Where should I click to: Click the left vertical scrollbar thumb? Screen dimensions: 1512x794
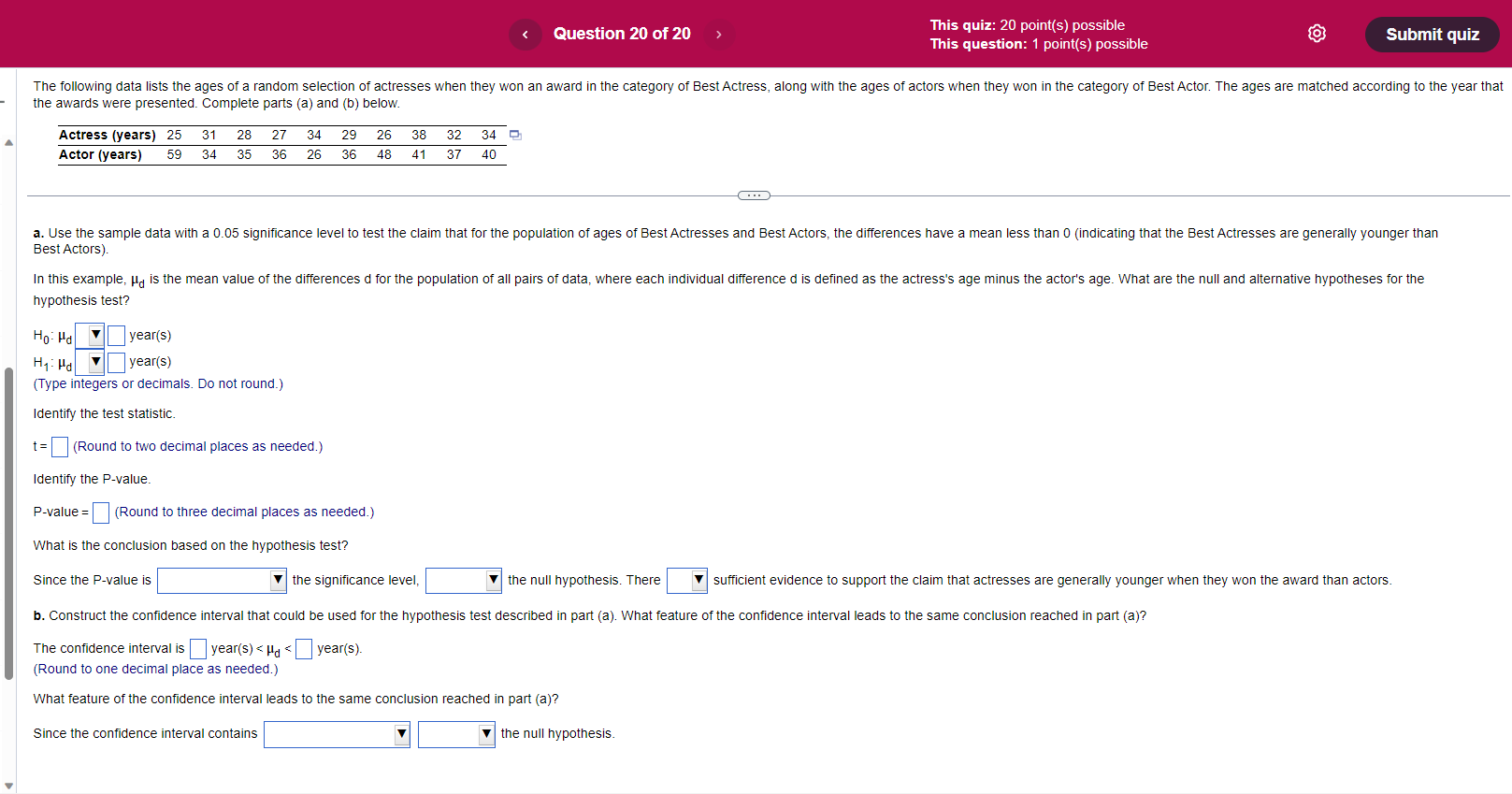coord(8,524)
